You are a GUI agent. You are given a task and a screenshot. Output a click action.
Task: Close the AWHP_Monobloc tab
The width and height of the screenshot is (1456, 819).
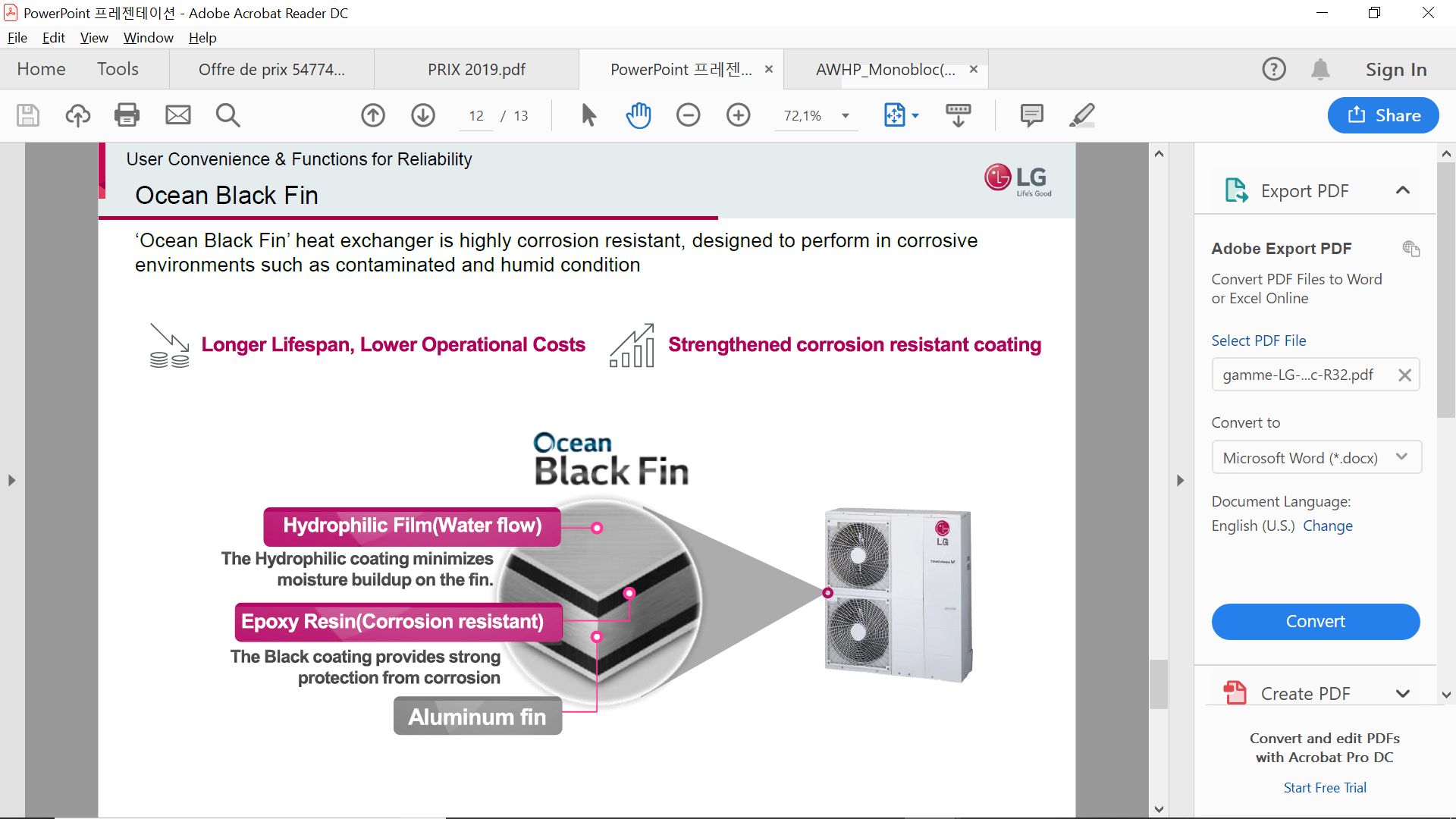(974, 69)
